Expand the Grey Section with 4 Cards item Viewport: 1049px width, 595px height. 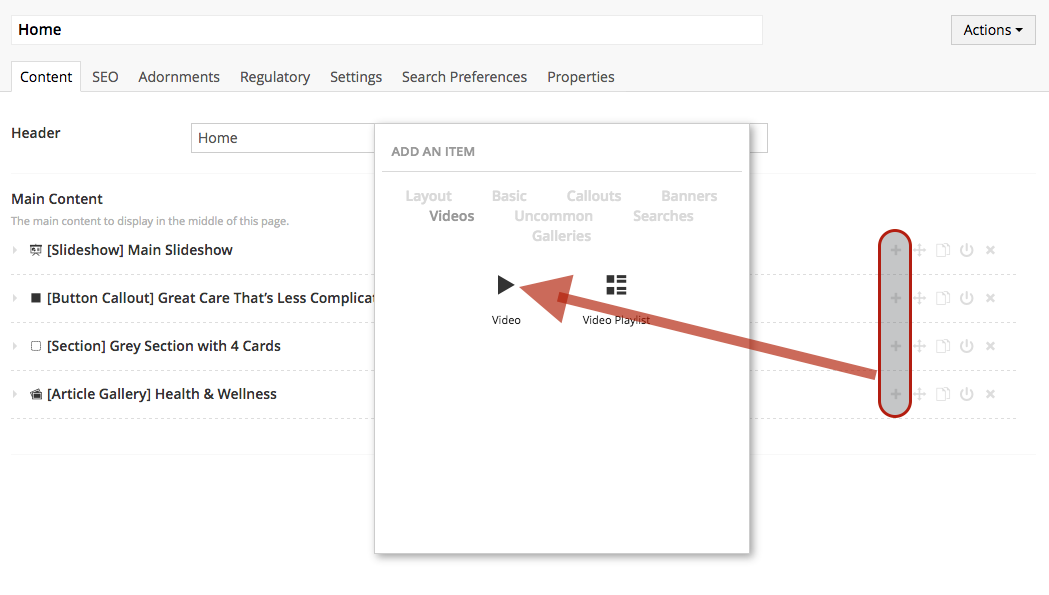[15, 345]
